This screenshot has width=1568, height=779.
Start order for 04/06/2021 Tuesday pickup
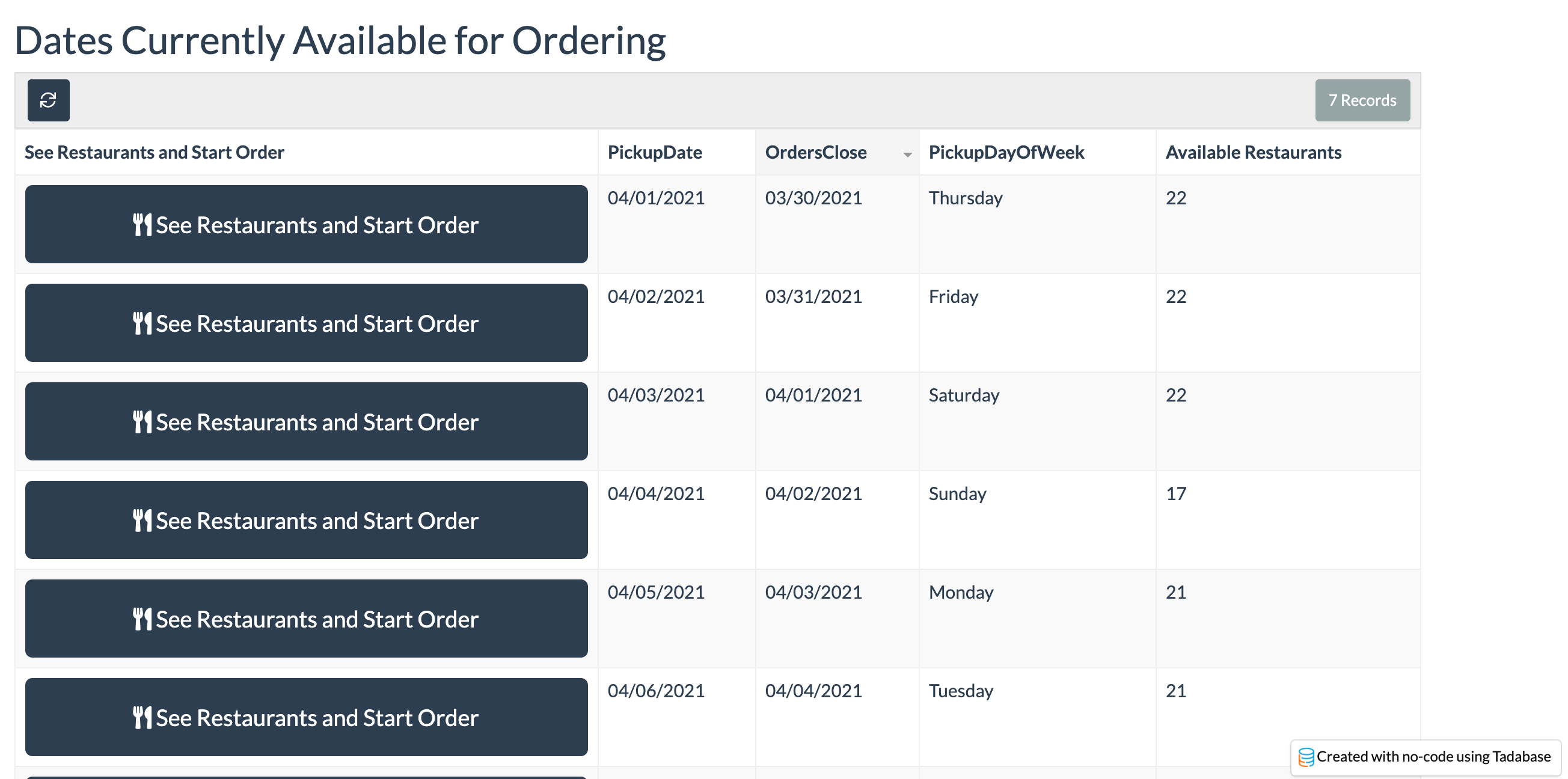pos(306,718)
